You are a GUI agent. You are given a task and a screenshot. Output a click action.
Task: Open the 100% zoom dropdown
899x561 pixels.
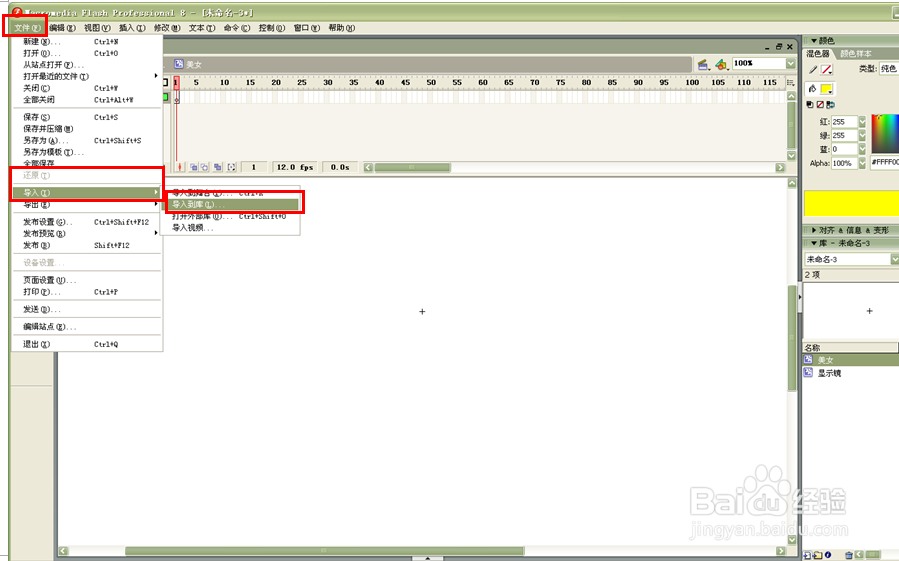click(791, 64)
